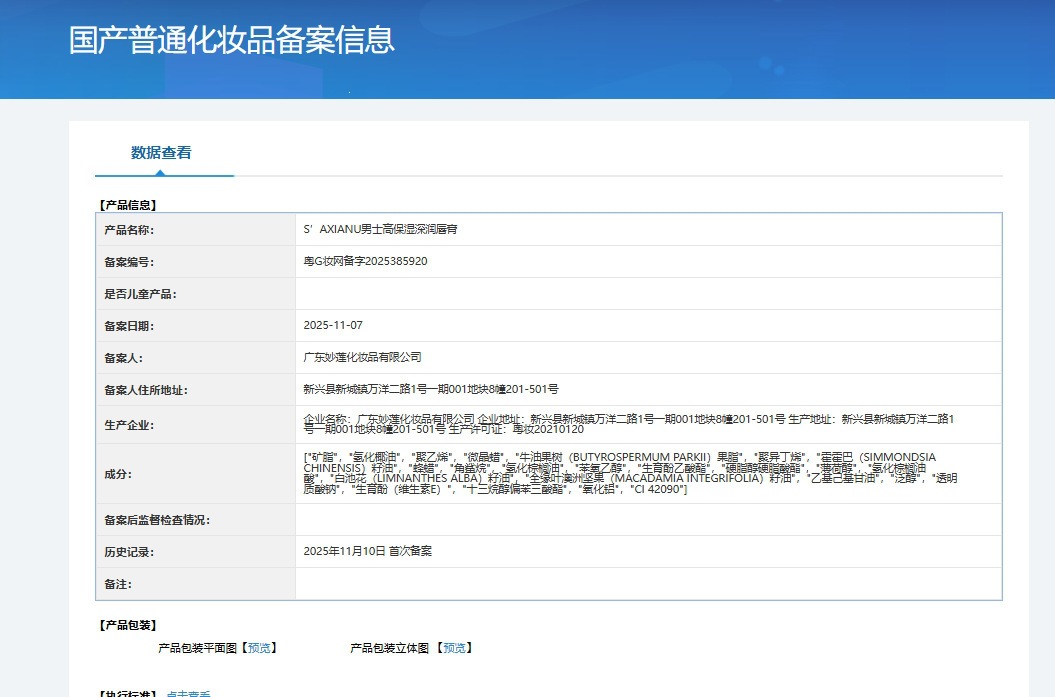The image size is (1055, 697).
Task: Click the 产品包装立体图 label
Action: (390, 648)
